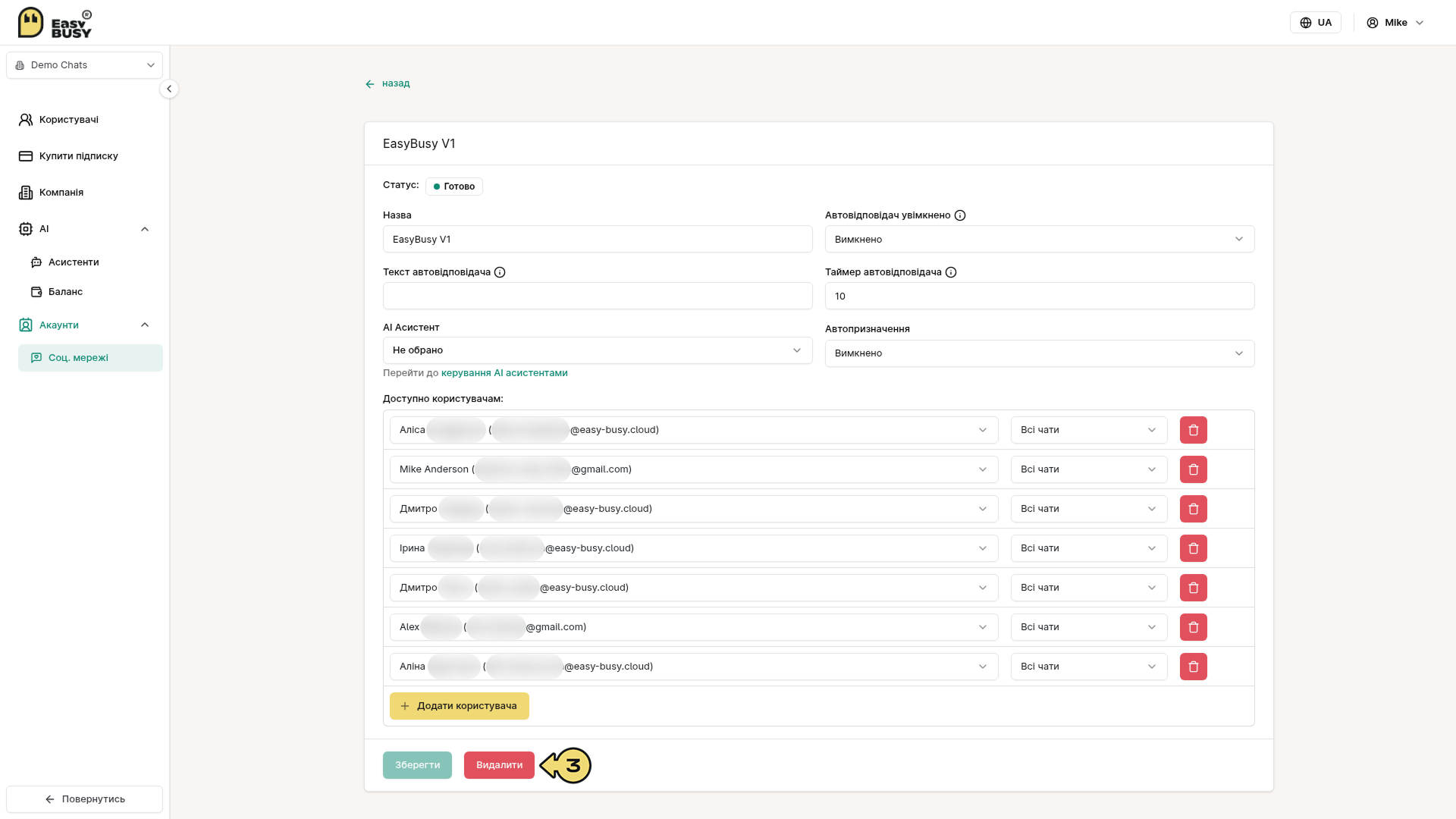Click the Готово status badge
This screenshot has height=819, width=1456.
tap(453, 187)
